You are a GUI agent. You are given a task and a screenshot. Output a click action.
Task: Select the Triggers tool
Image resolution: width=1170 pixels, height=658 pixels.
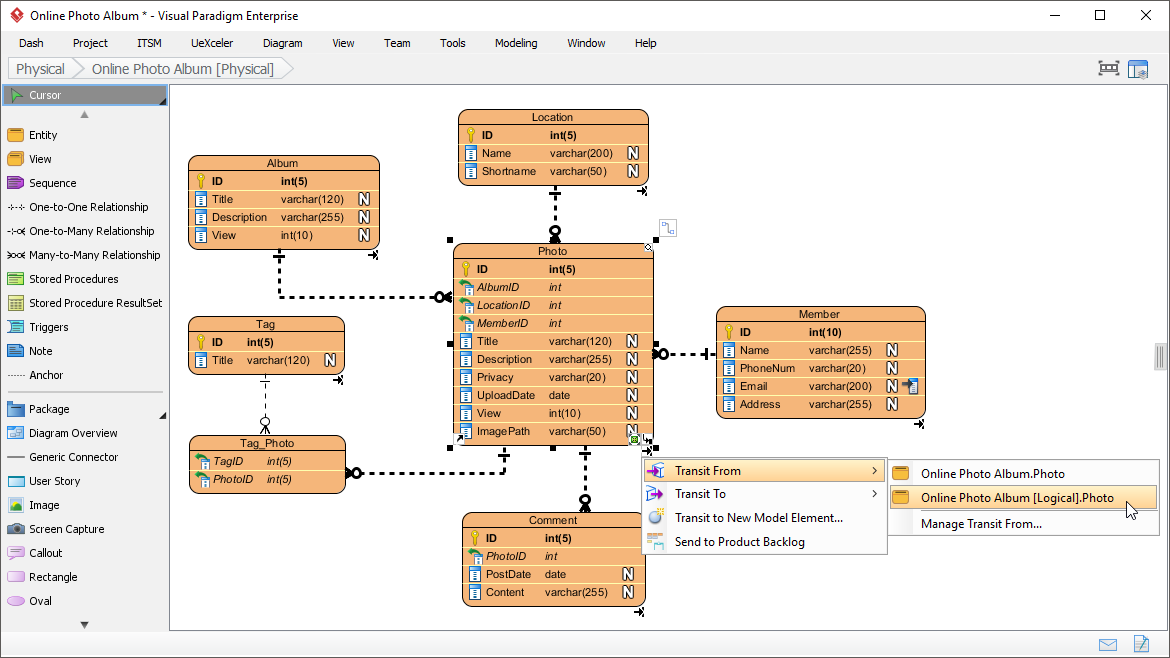(46, 326)
